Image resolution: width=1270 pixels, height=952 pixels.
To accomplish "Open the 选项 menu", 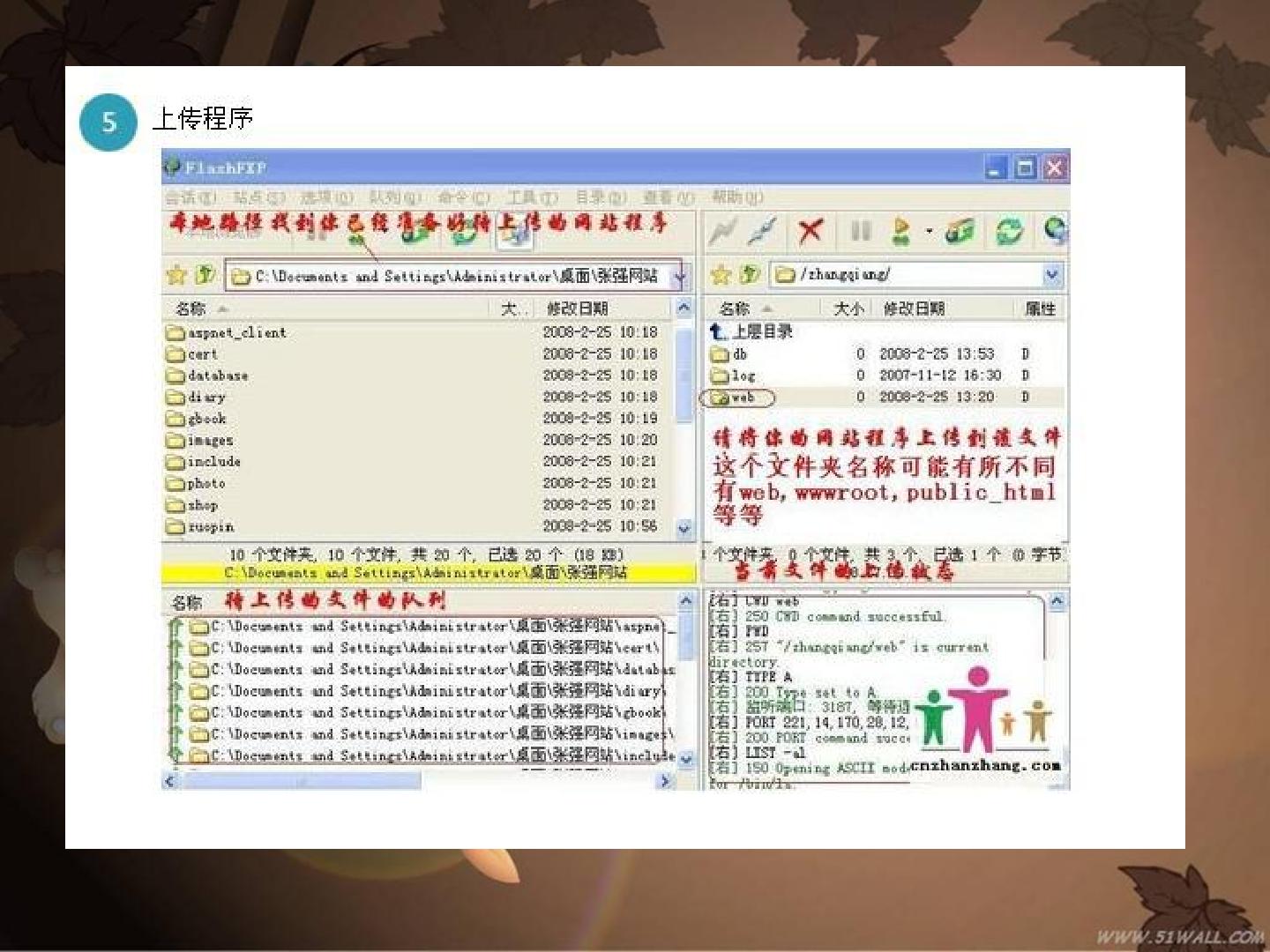I will pyautogui.click(x=326, y=197).
